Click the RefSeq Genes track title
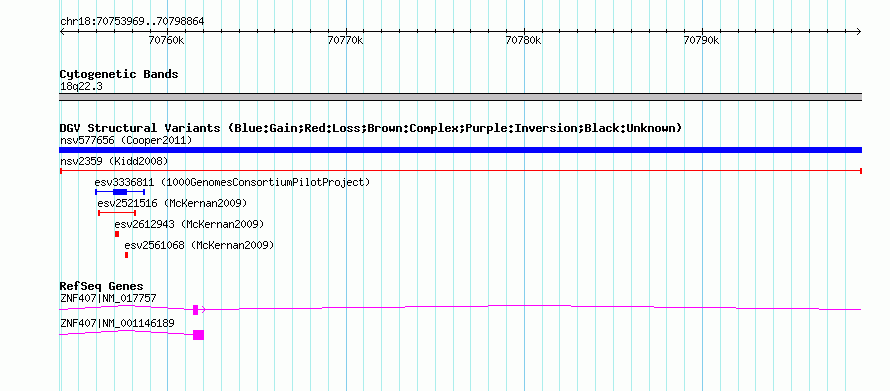The image size is (890, 391). [102, 286]
